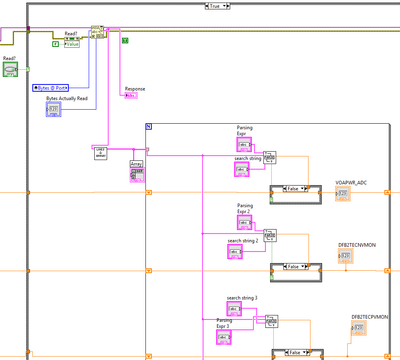Viewport: 400px width, 360px height.
Task: Click the For Loop N count terminal
Action: click(149, 127)
